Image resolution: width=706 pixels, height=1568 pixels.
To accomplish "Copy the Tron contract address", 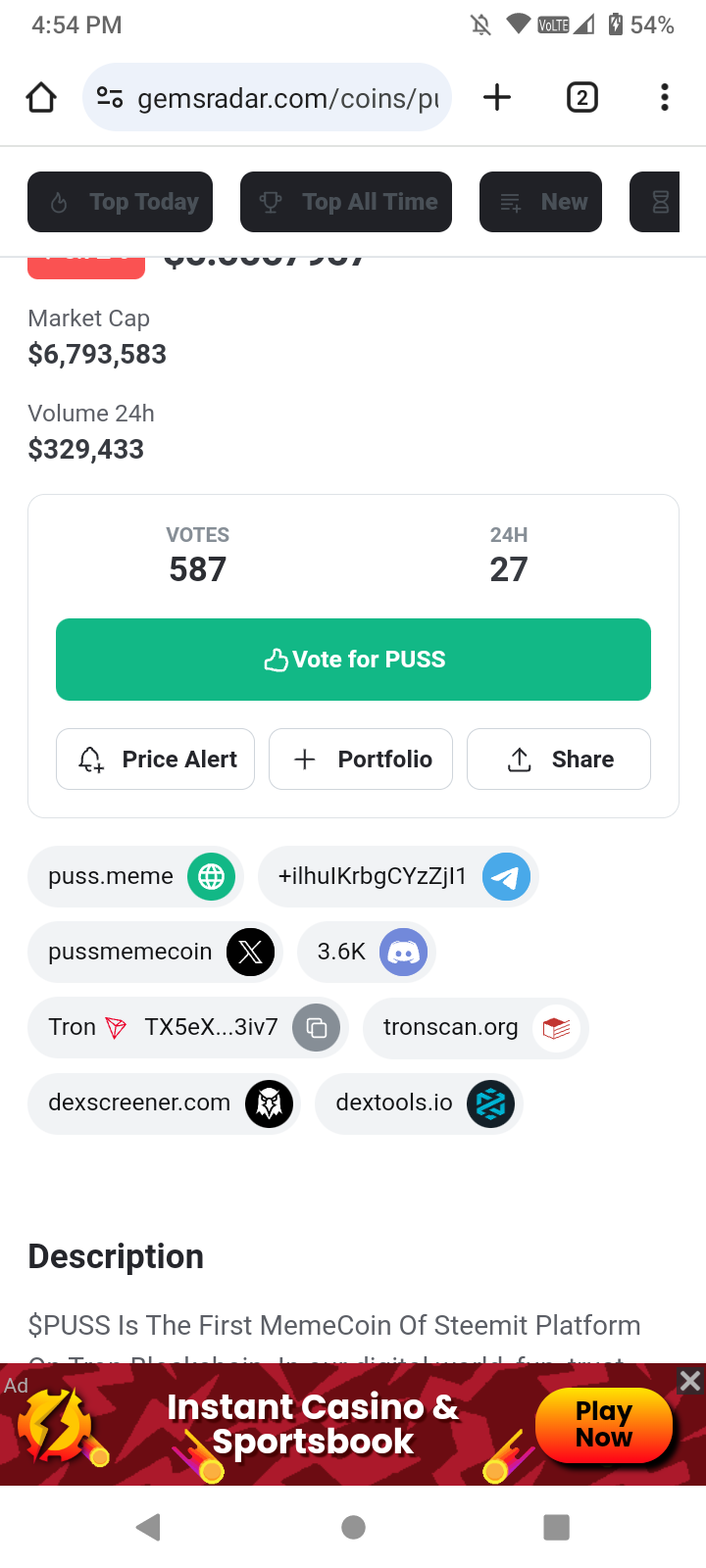I will click(317, 1027).
